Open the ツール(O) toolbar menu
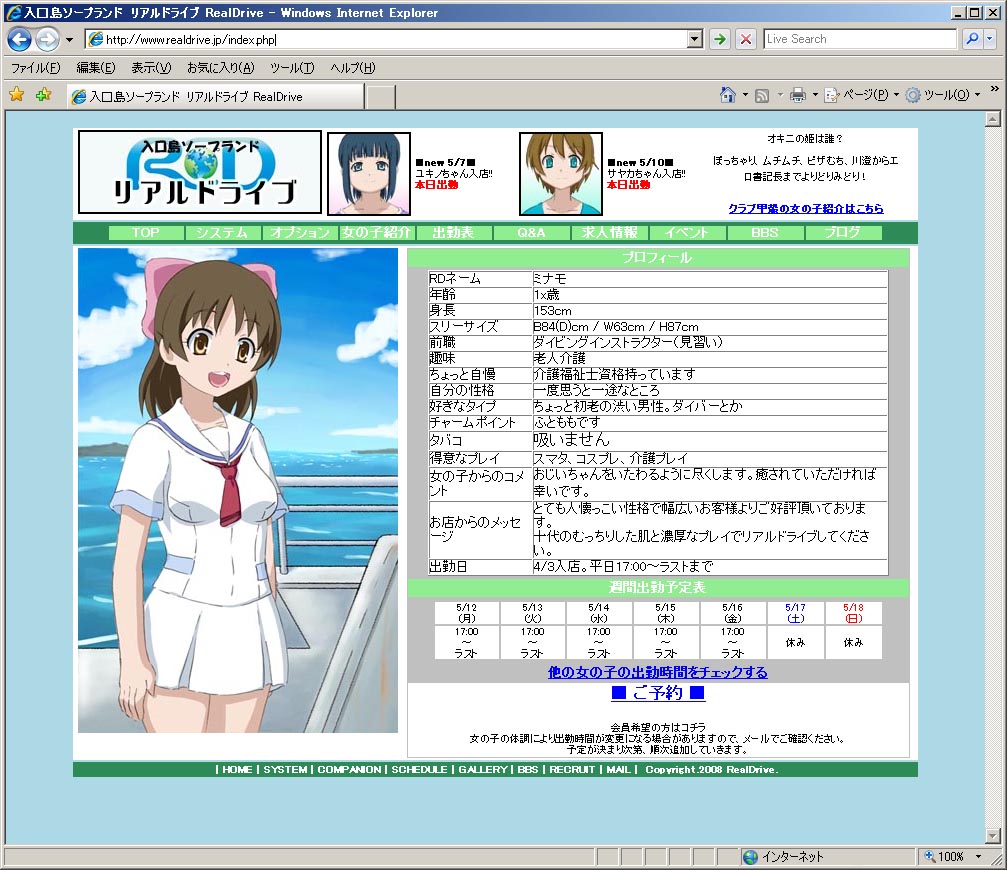 pos(943,95)
